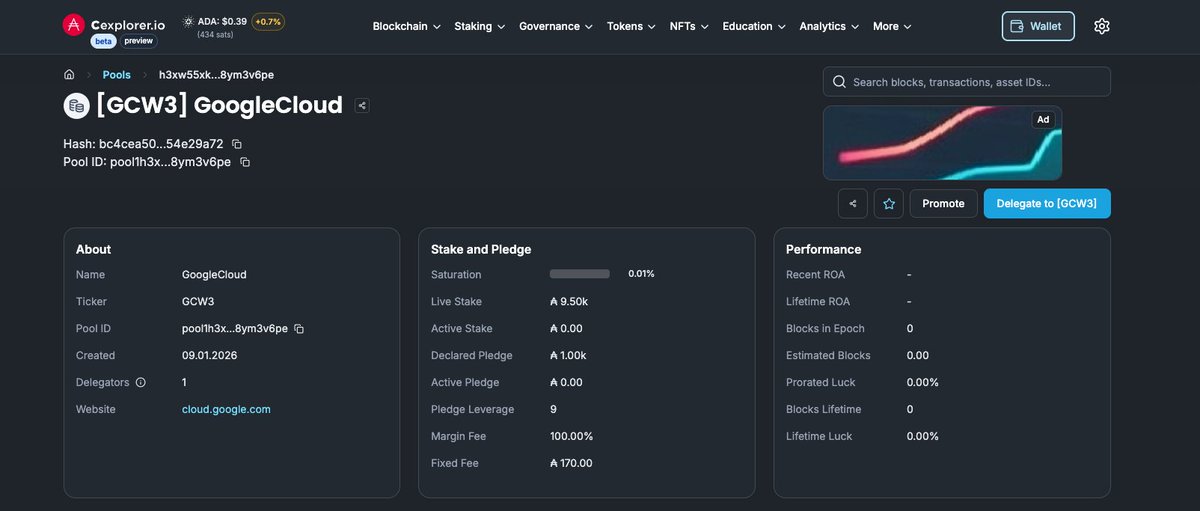Screen dimensions: 1200x511
Task: Open the Blockchain menu
Action: click(x=407, y=26)
